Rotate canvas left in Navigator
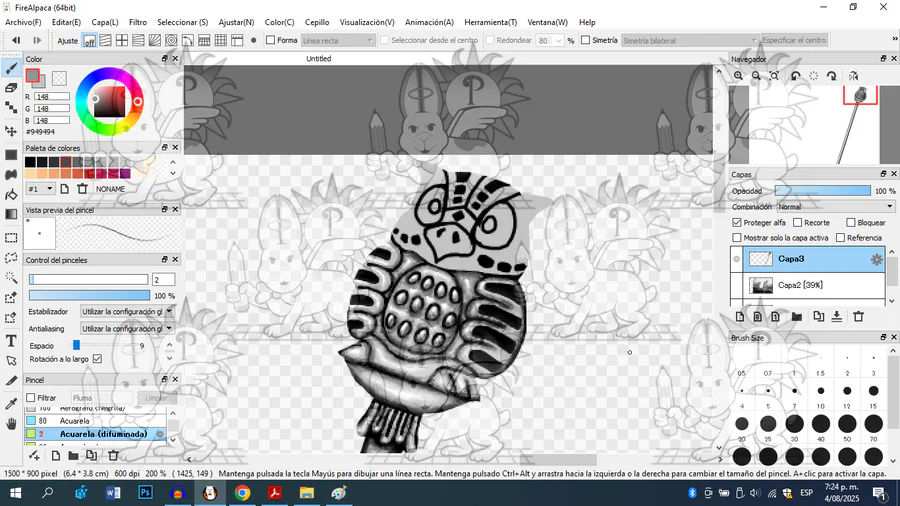Screen dimensions: 900x506 click(796, 76)
